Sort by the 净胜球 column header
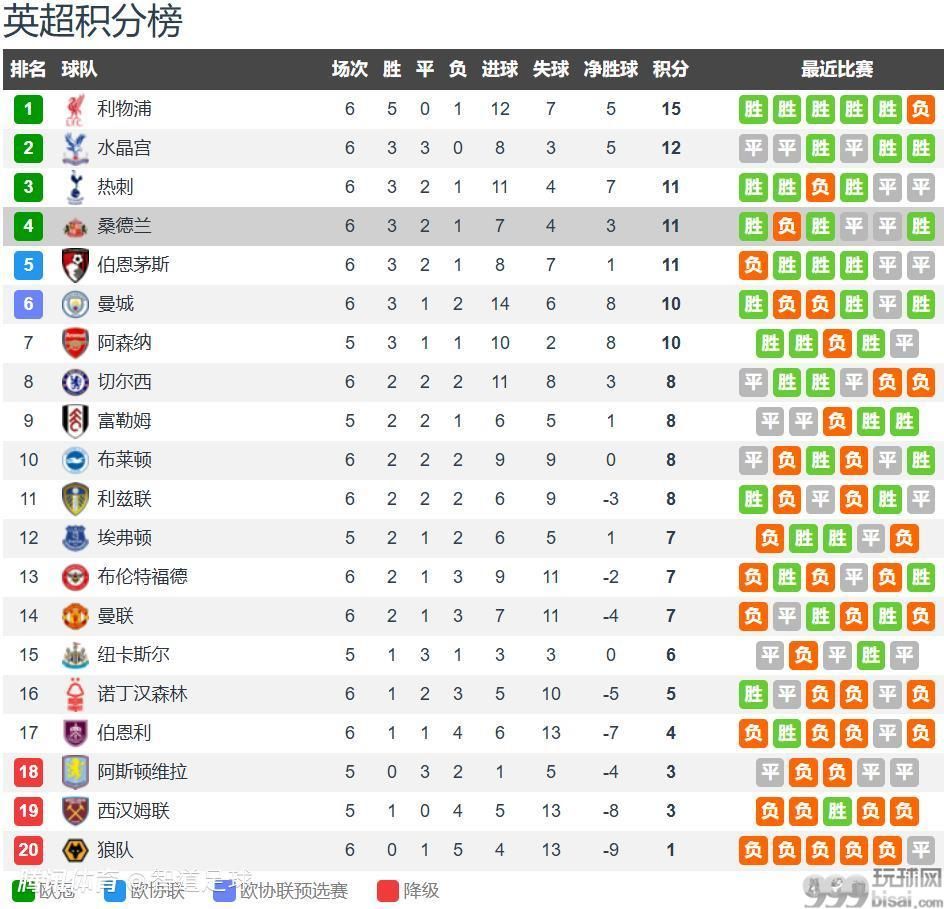Viewport: 944px width, 909px height. (x=610, y=69)
